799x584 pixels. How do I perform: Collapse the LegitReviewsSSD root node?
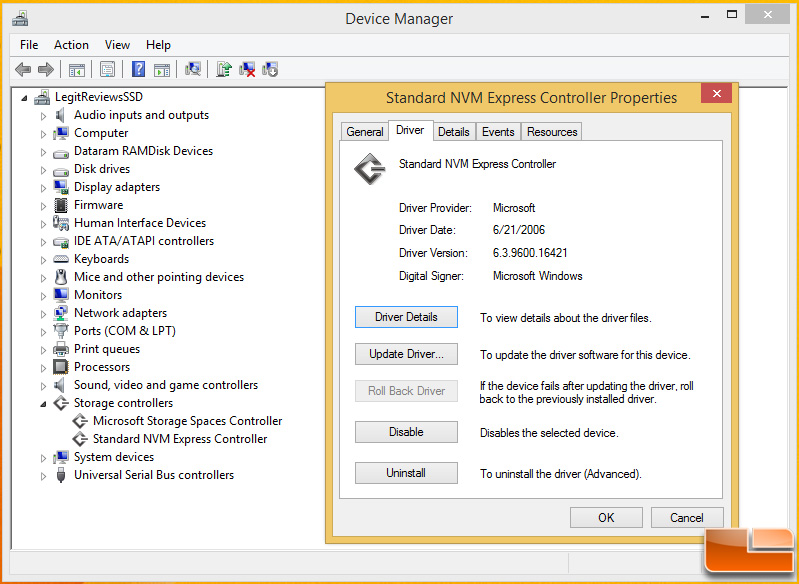(23, 98)
